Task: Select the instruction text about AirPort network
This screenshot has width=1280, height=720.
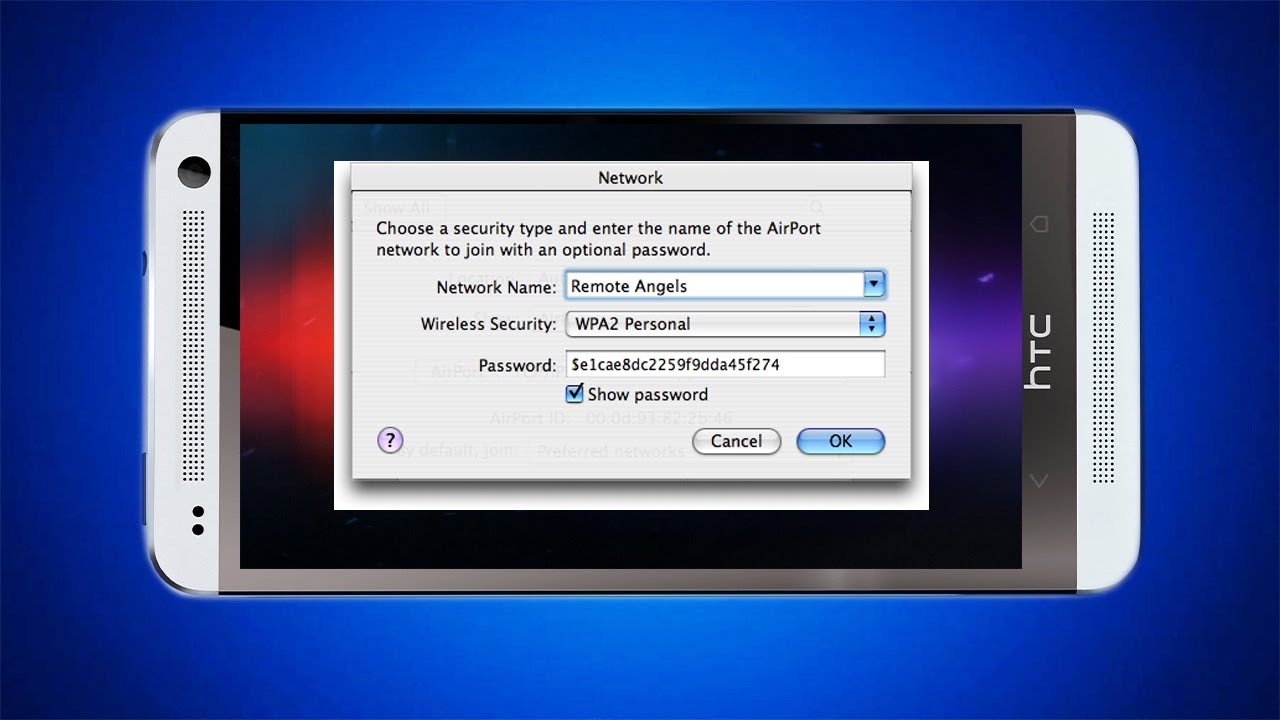Action: tap(598, 239)
